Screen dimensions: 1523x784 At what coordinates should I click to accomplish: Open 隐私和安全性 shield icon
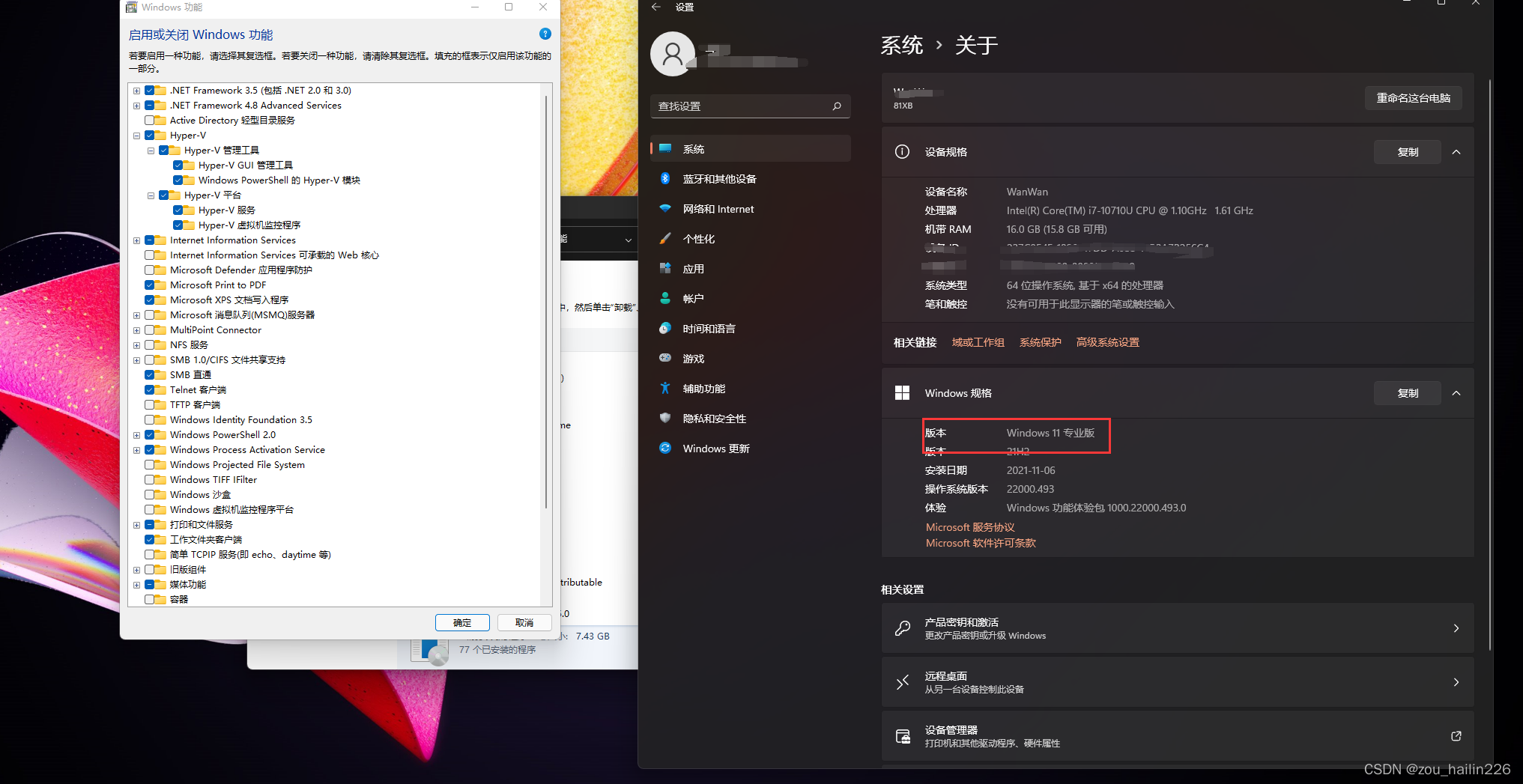(x=666, y=419)
